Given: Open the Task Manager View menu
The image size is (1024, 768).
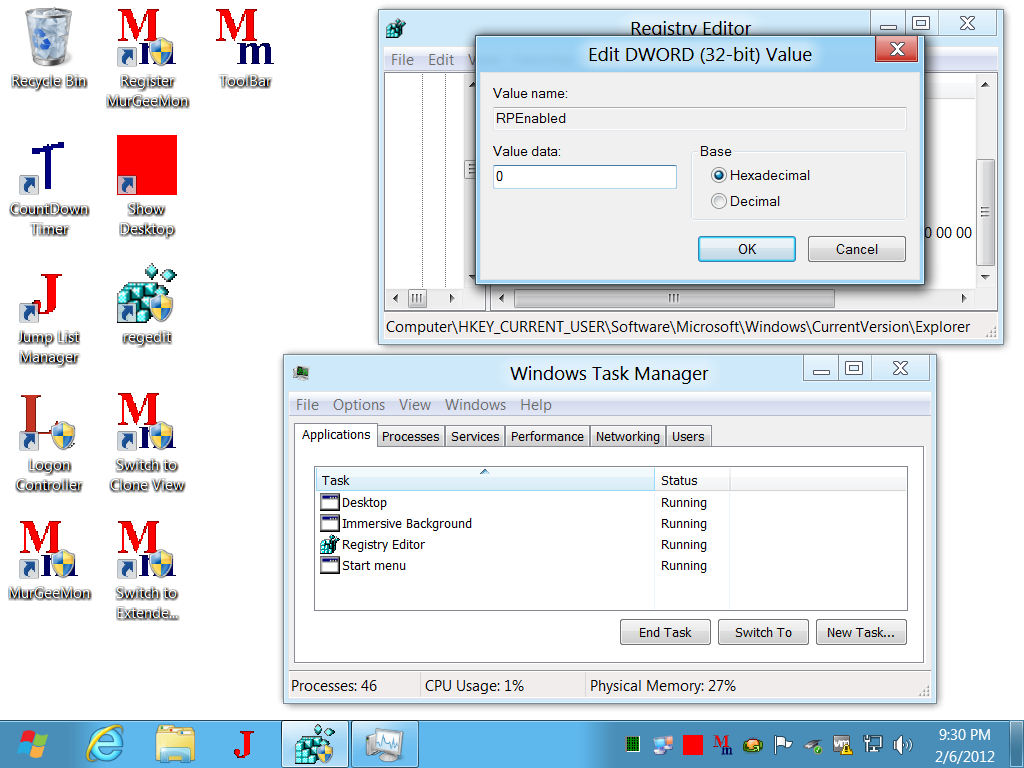Looking at the screenshot, I should click(x=415, y=405).
